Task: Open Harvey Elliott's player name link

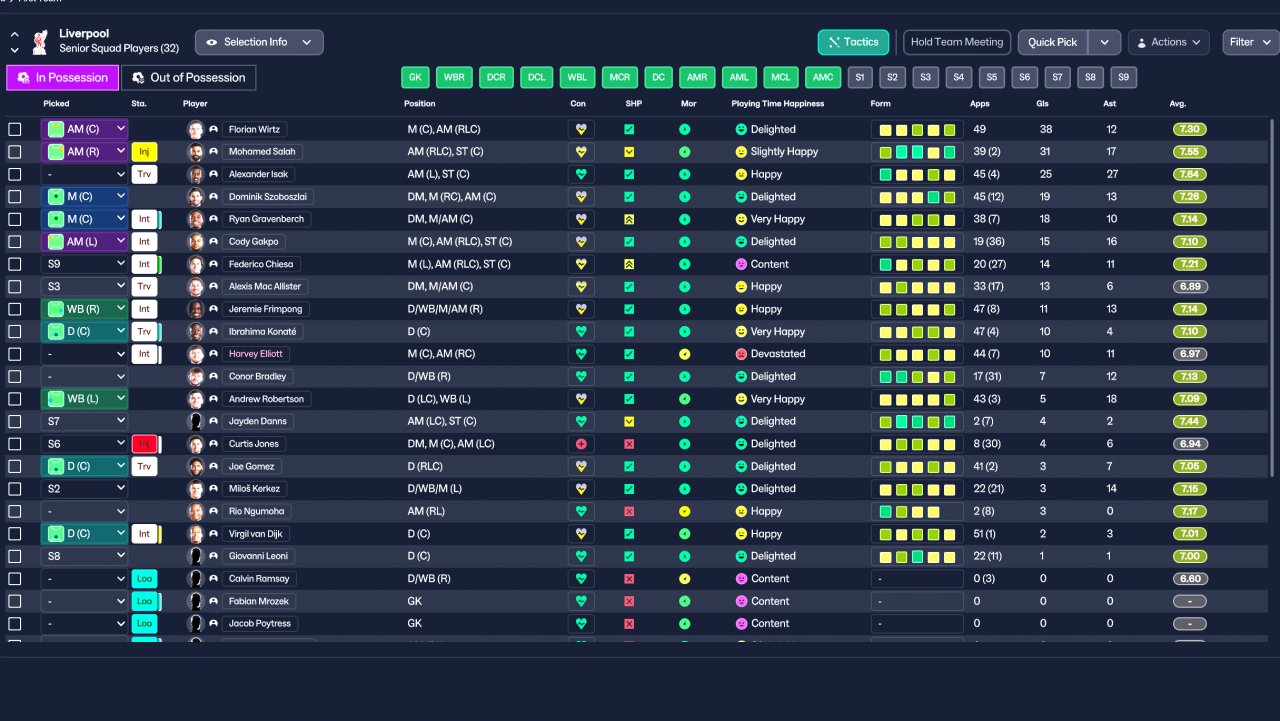Action: click(x=256, y=354)
